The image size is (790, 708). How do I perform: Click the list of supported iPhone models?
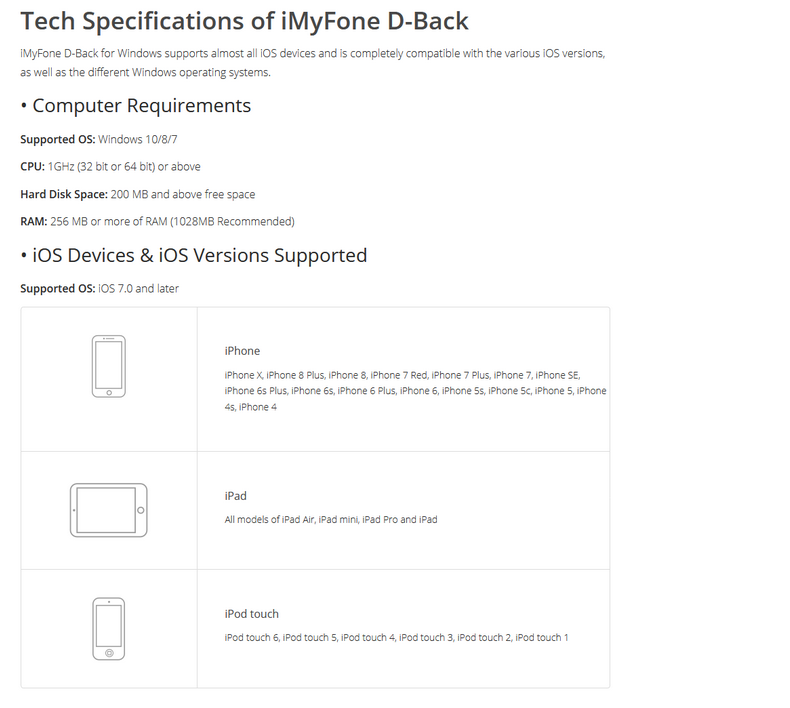[x=415, y=391]
